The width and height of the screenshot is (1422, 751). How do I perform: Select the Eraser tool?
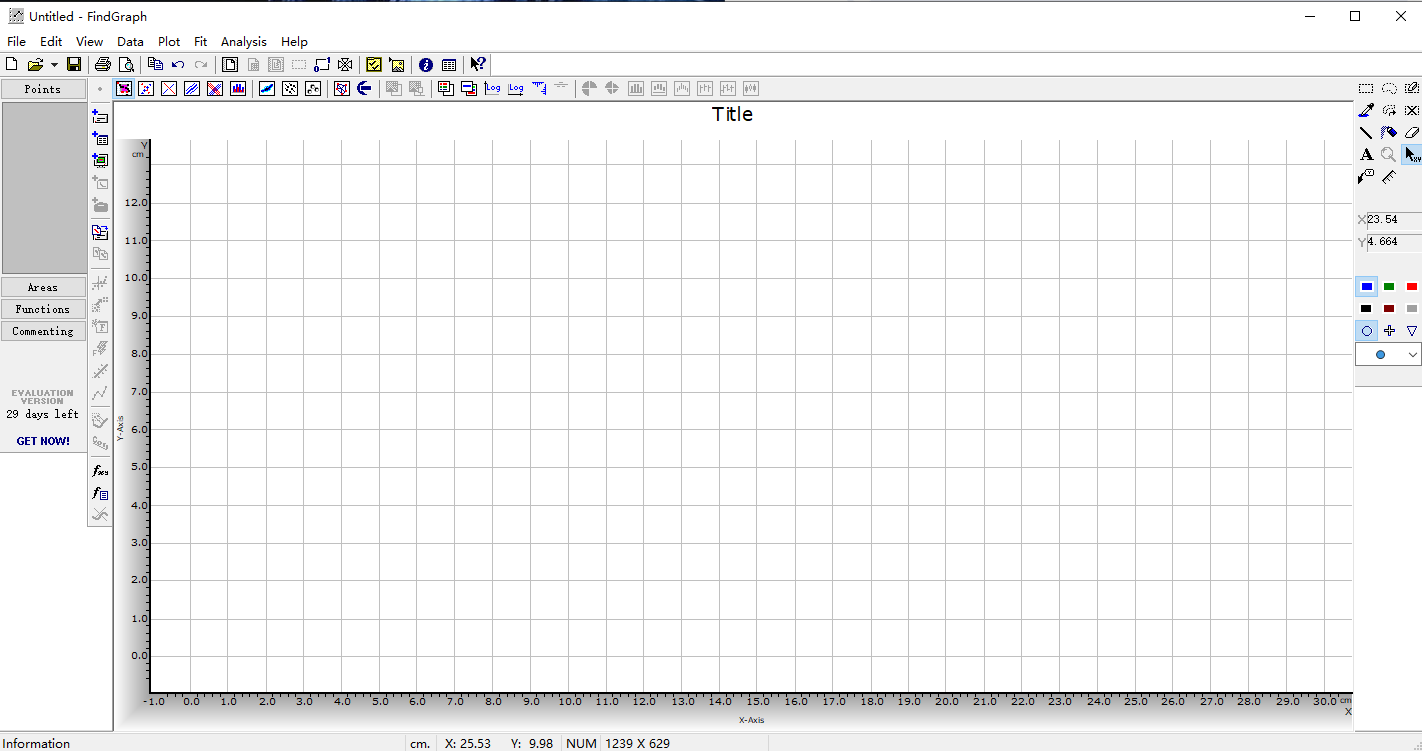[1411, 131]
